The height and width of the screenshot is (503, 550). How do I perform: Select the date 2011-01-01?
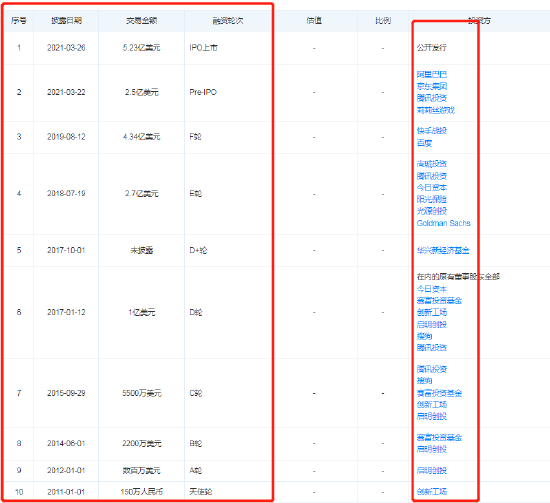(x=66, y=492)
